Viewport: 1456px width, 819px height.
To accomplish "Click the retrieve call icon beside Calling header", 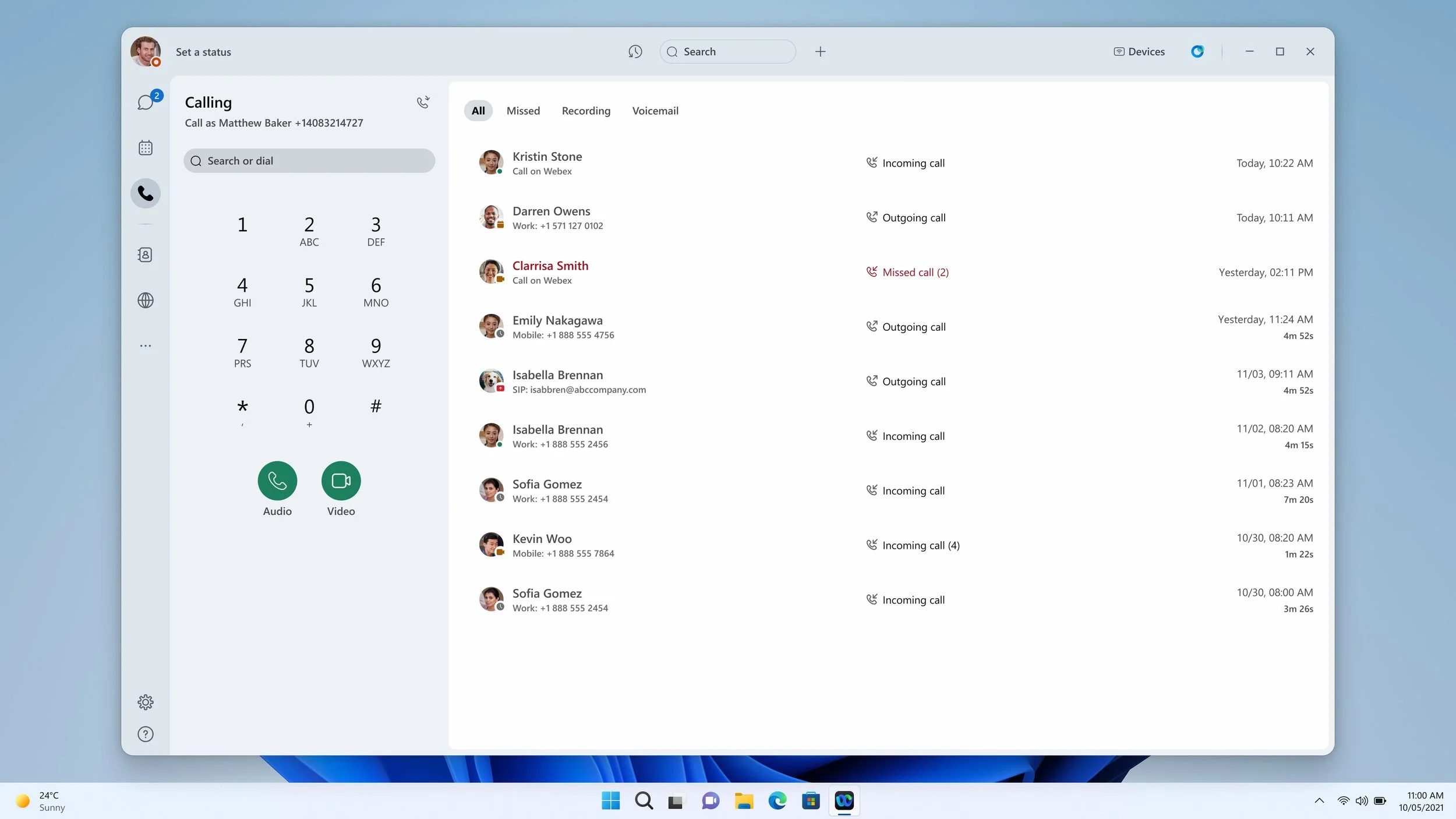I will (423, 102).
